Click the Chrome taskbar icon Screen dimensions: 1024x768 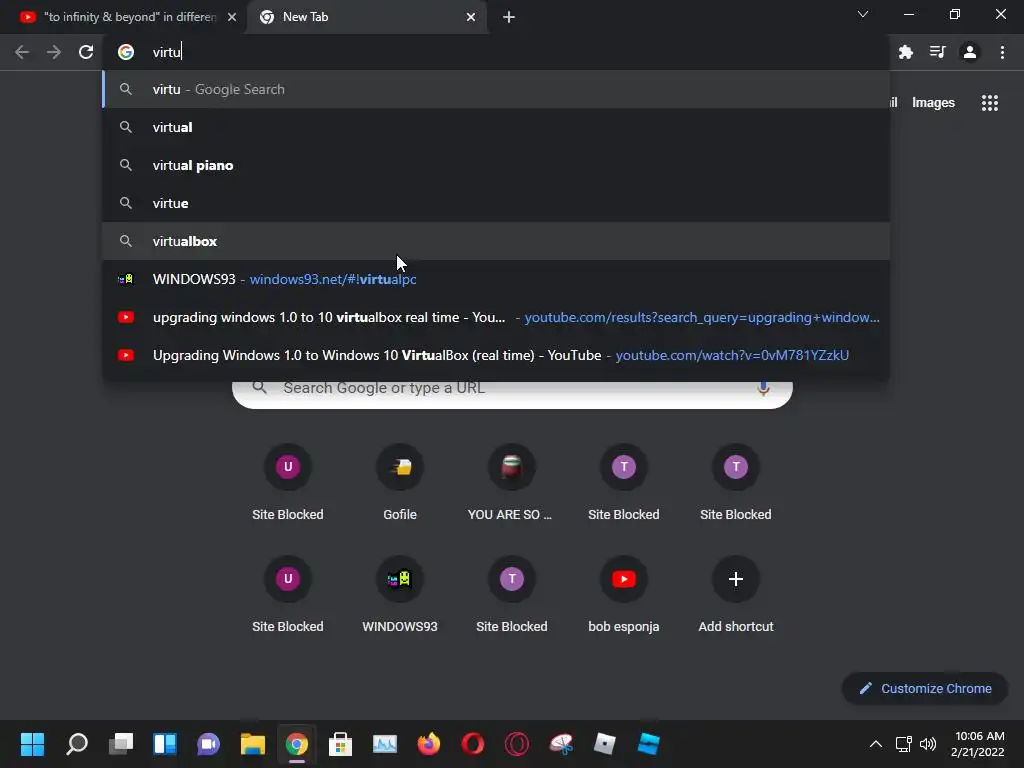tap(296, 744)
